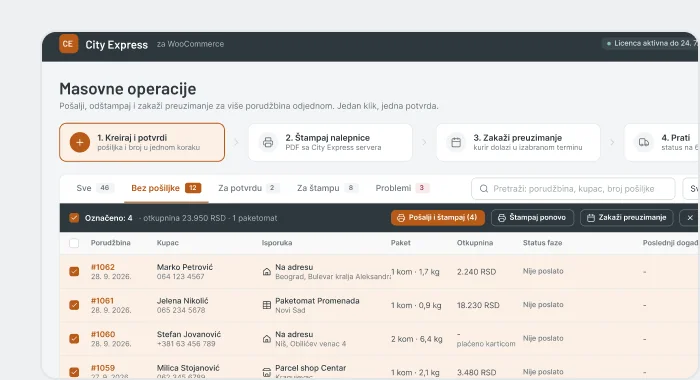The height and width of the screenshot is (380, 700).
Task: Click Pošalji i štampaj (4) button
Action: 438,218
